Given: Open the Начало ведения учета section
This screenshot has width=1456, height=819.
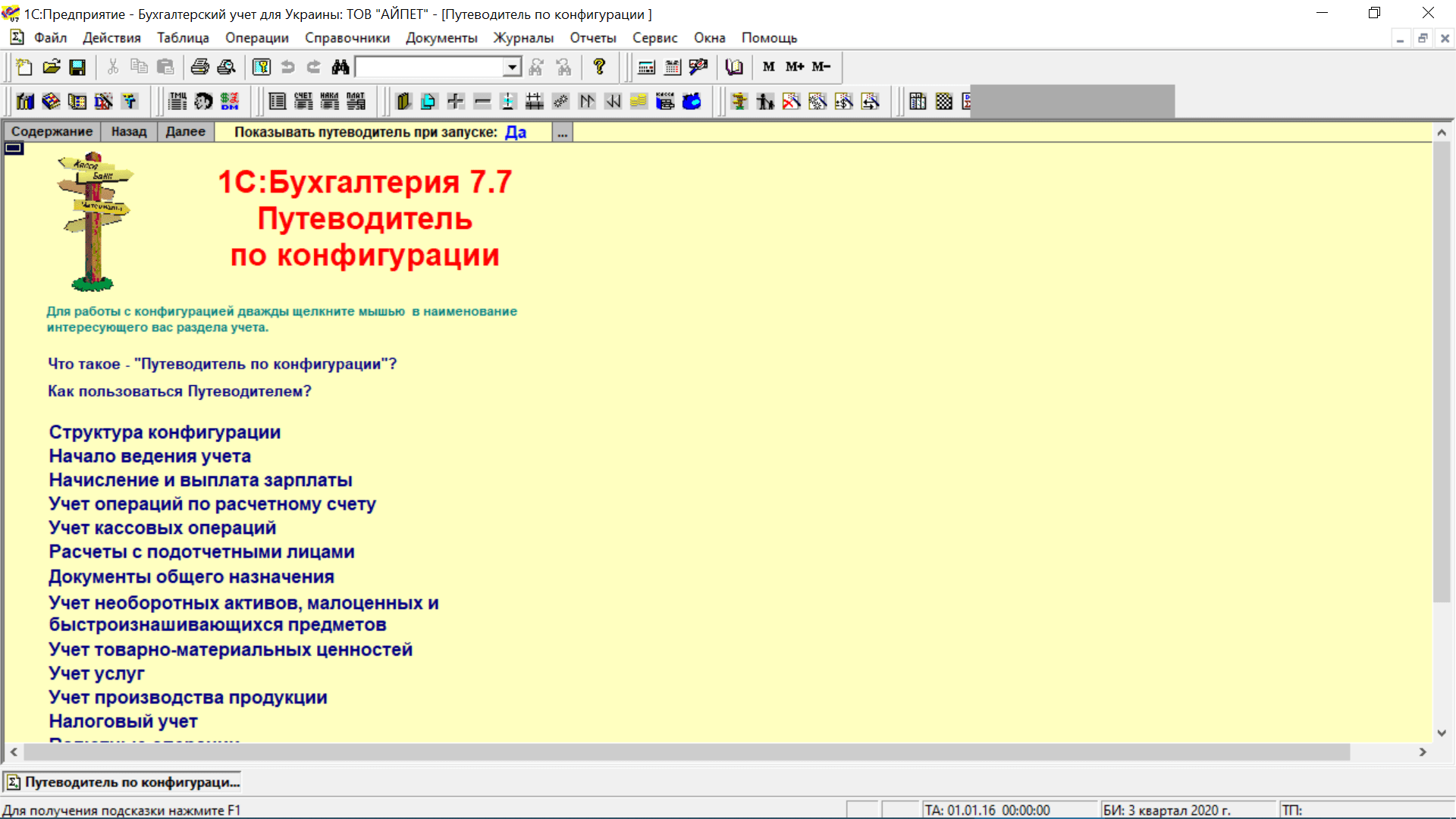Looking at the screenshot, I should tap(150, 457).
